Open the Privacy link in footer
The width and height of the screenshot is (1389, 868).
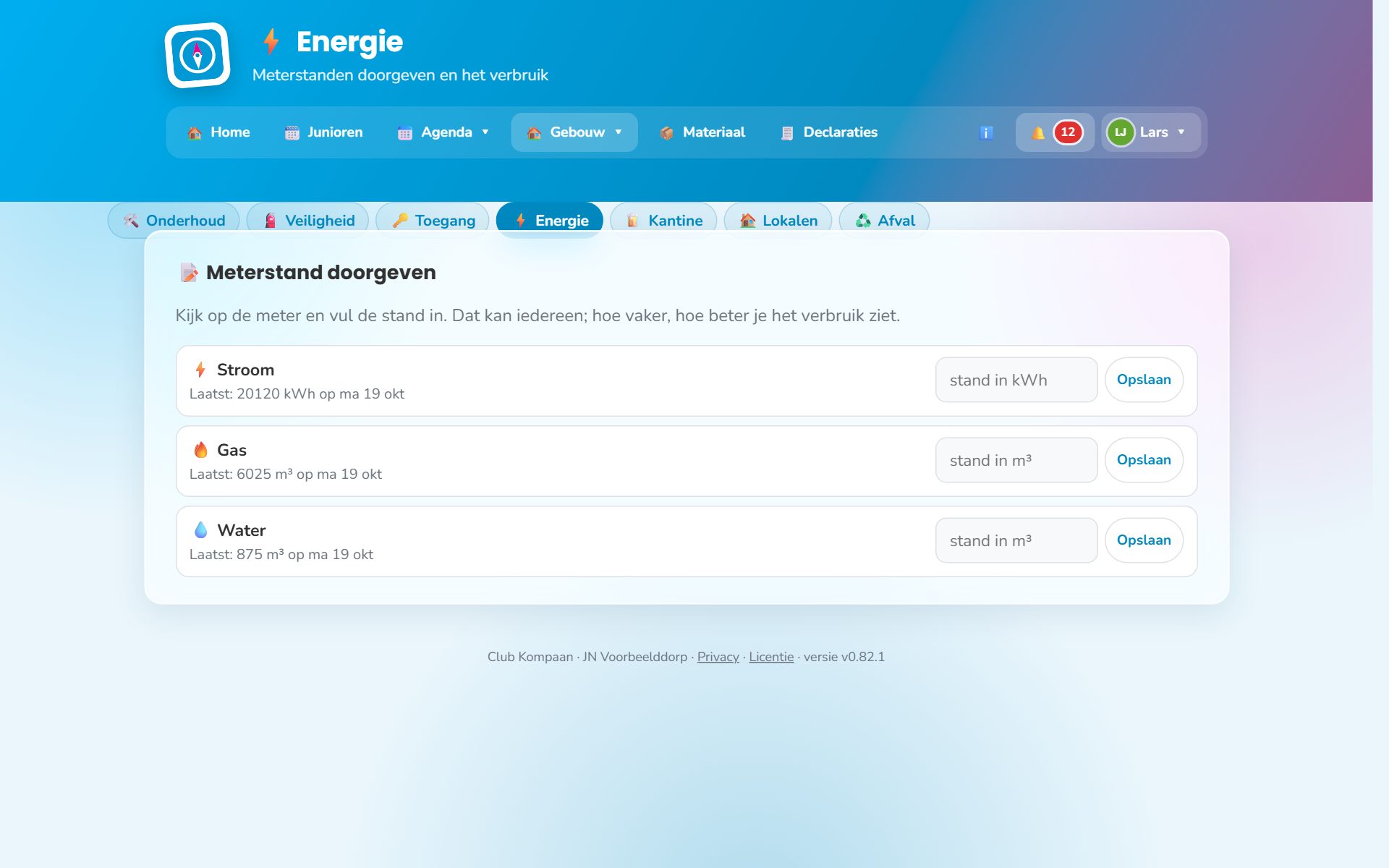pyautogui.click(x=718, y=657)
